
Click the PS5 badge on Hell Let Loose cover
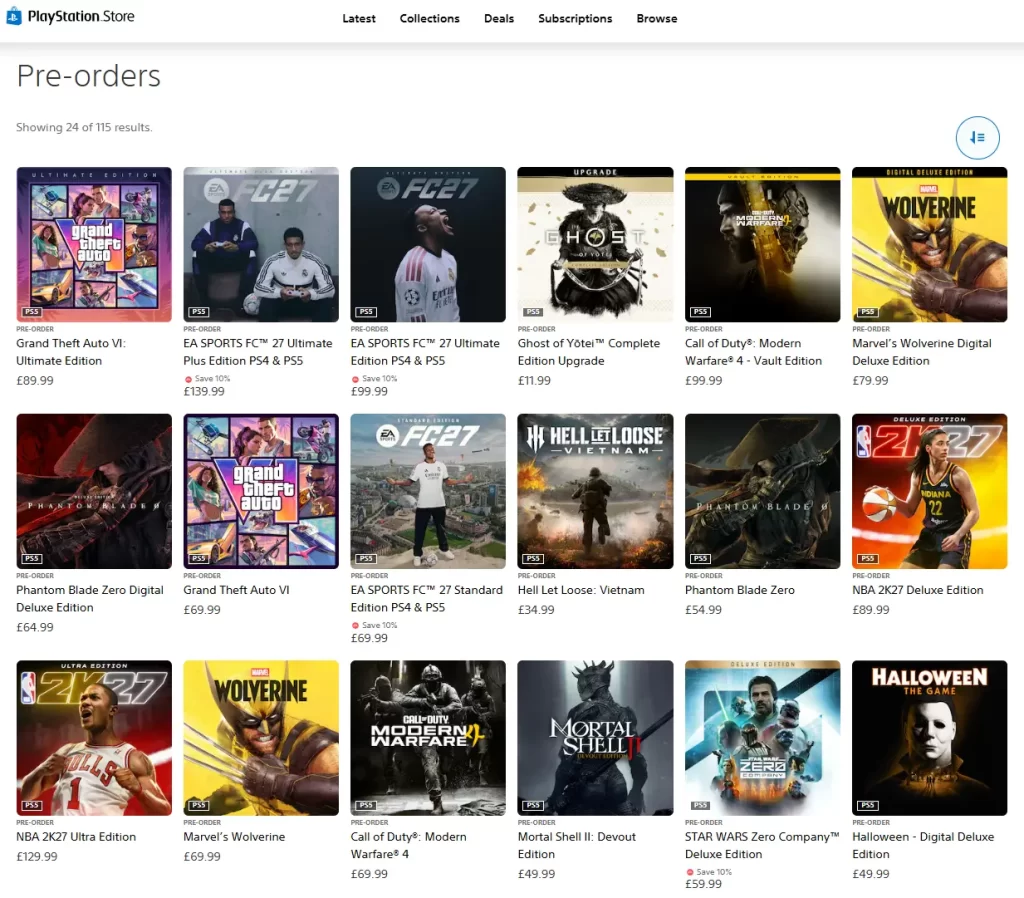534,558
